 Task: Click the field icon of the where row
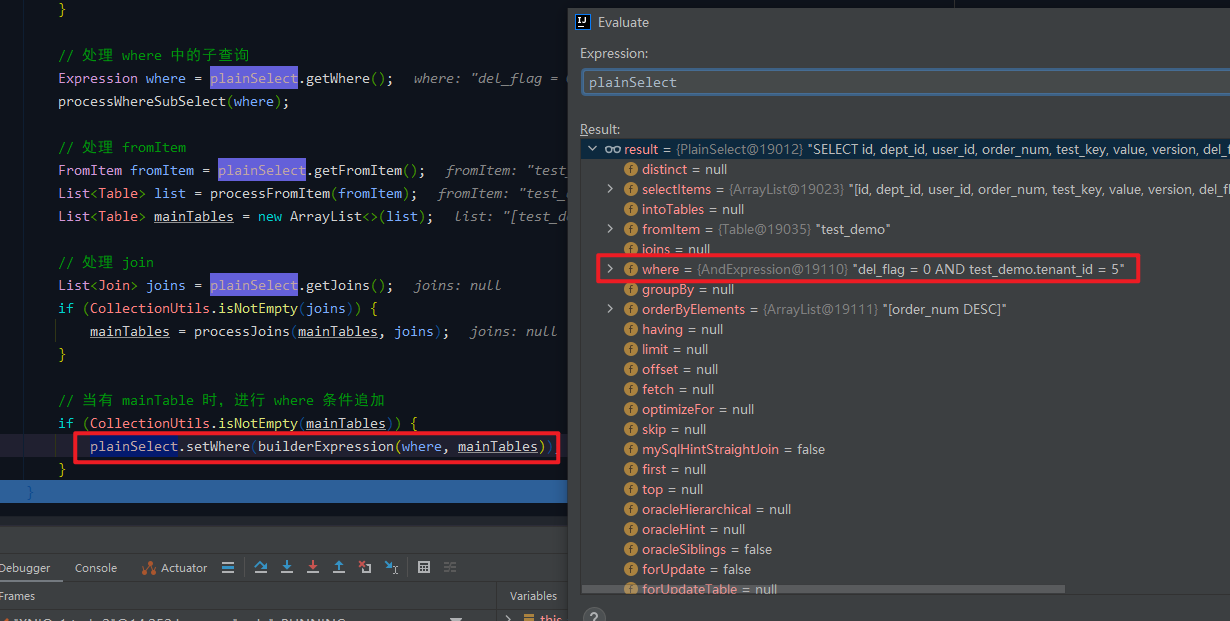tap(631, 269)
